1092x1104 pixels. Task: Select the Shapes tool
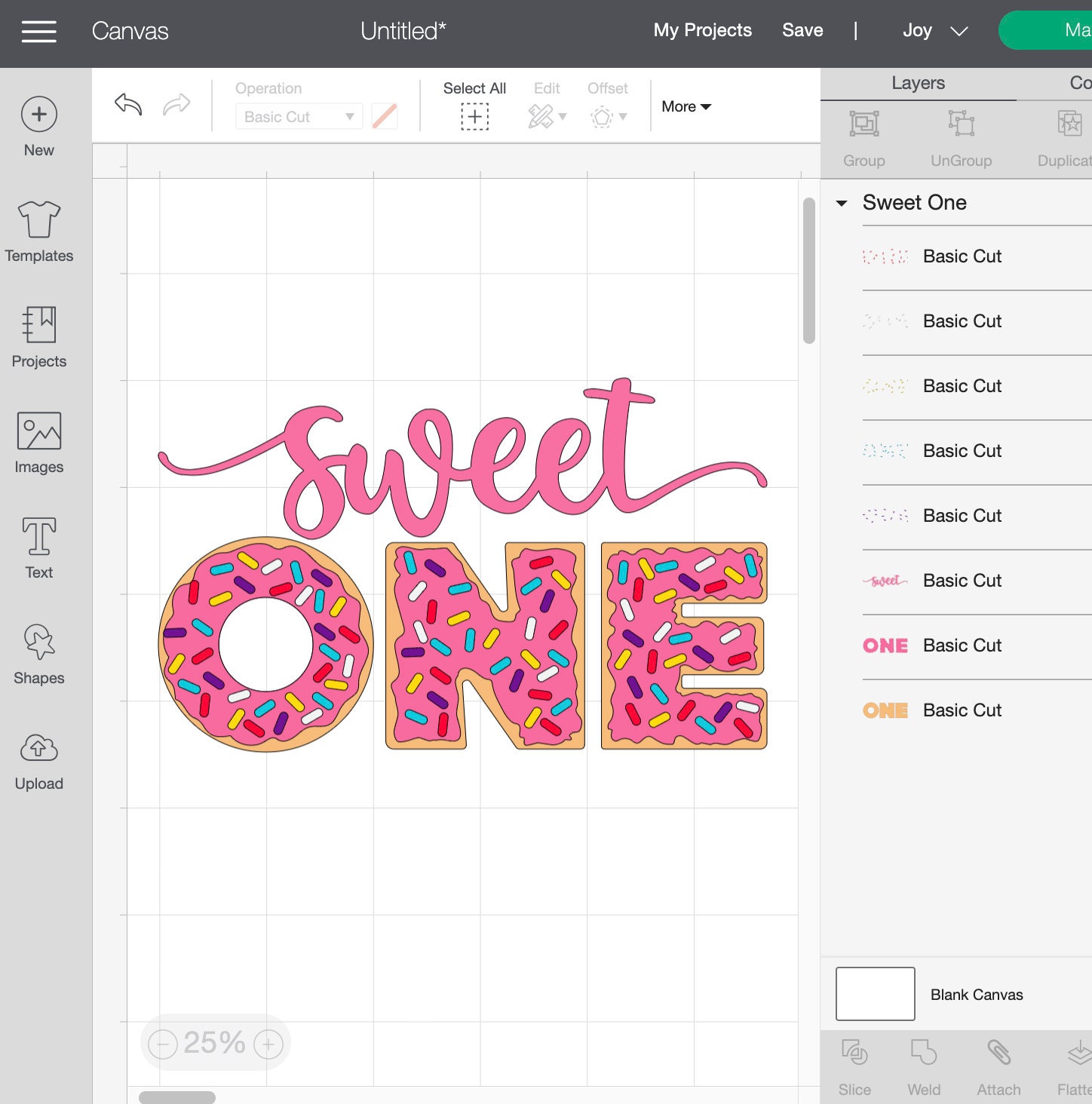click(38, 653)
